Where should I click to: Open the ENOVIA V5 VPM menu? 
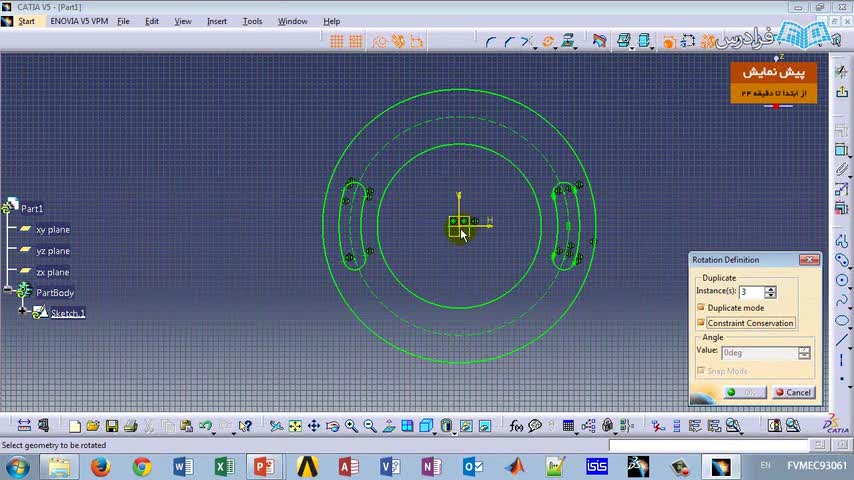[x=79, y=21]
